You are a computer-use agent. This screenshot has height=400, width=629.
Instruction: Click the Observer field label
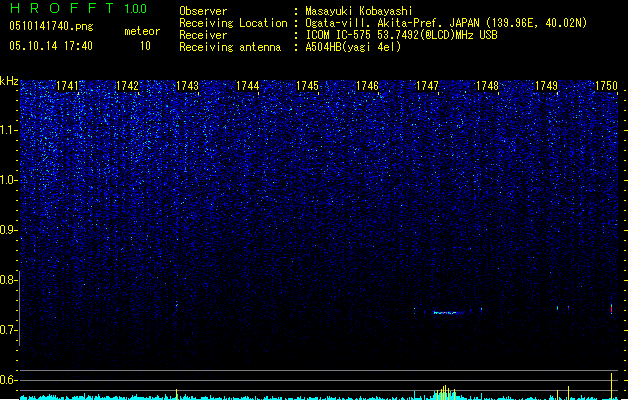click(x=203, y=11)
